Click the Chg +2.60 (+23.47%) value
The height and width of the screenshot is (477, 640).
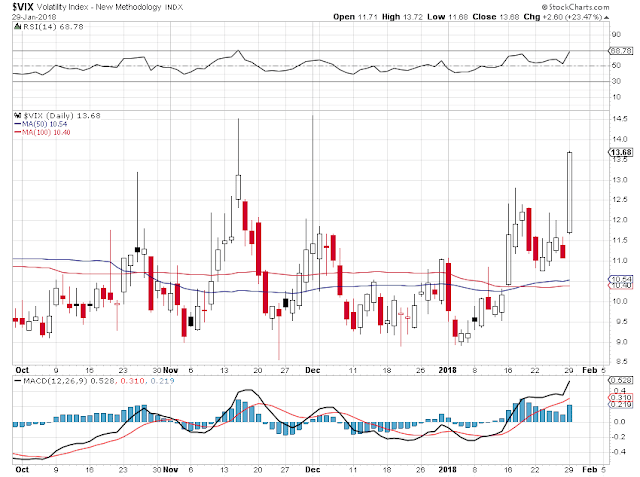point(563,17)
